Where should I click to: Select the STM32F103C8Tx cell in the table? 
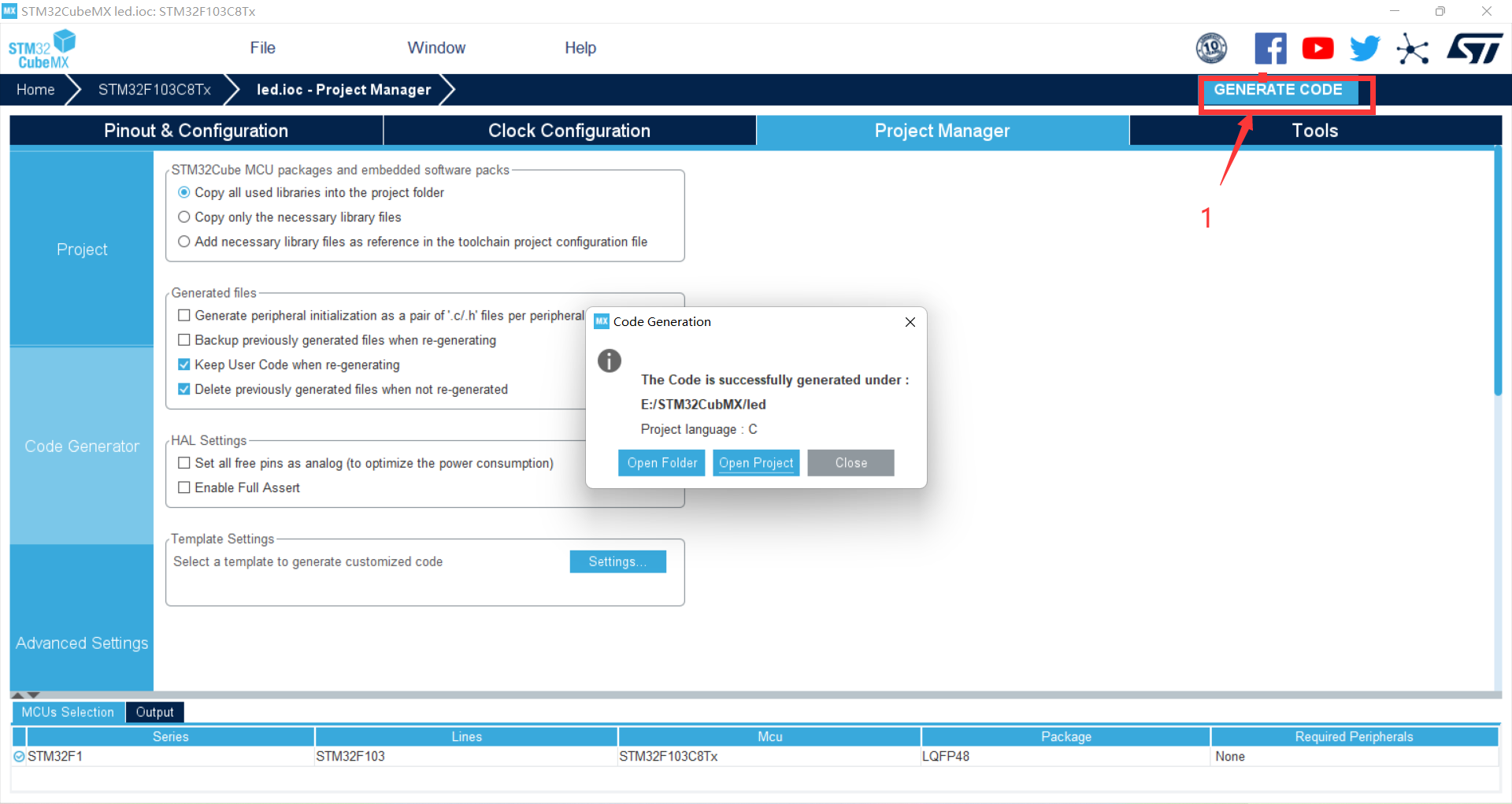[769, 756]
